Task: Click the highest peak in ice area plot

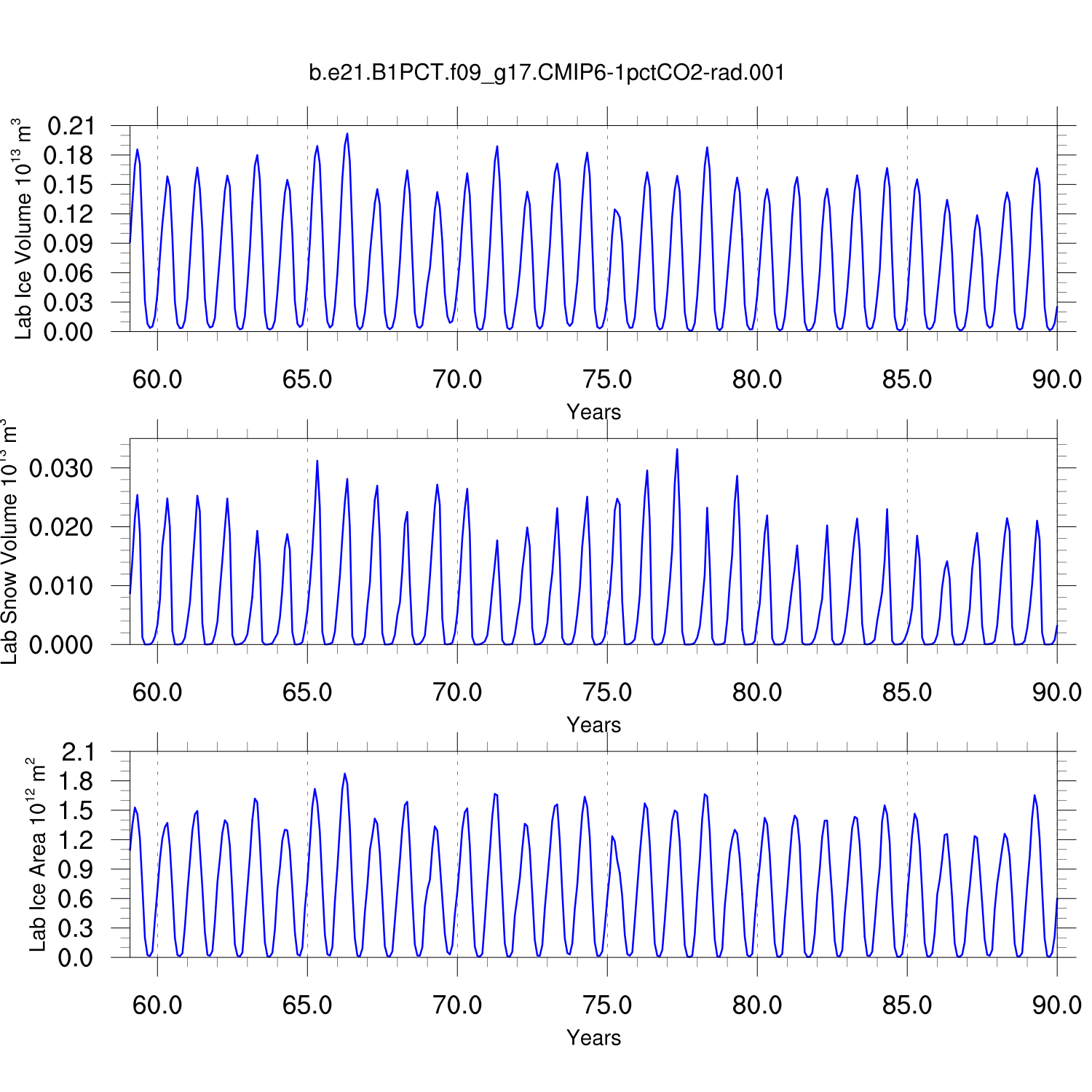Action: [344, 774]
